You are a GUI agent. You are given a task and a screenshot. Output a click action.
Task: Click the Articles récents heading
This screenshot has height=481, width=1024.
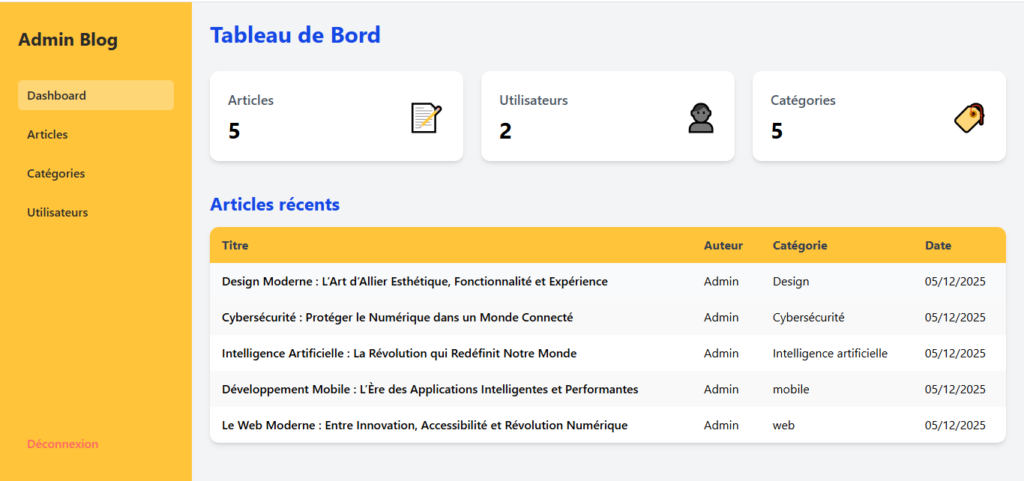pyautogui.click(x=275, y=204)
